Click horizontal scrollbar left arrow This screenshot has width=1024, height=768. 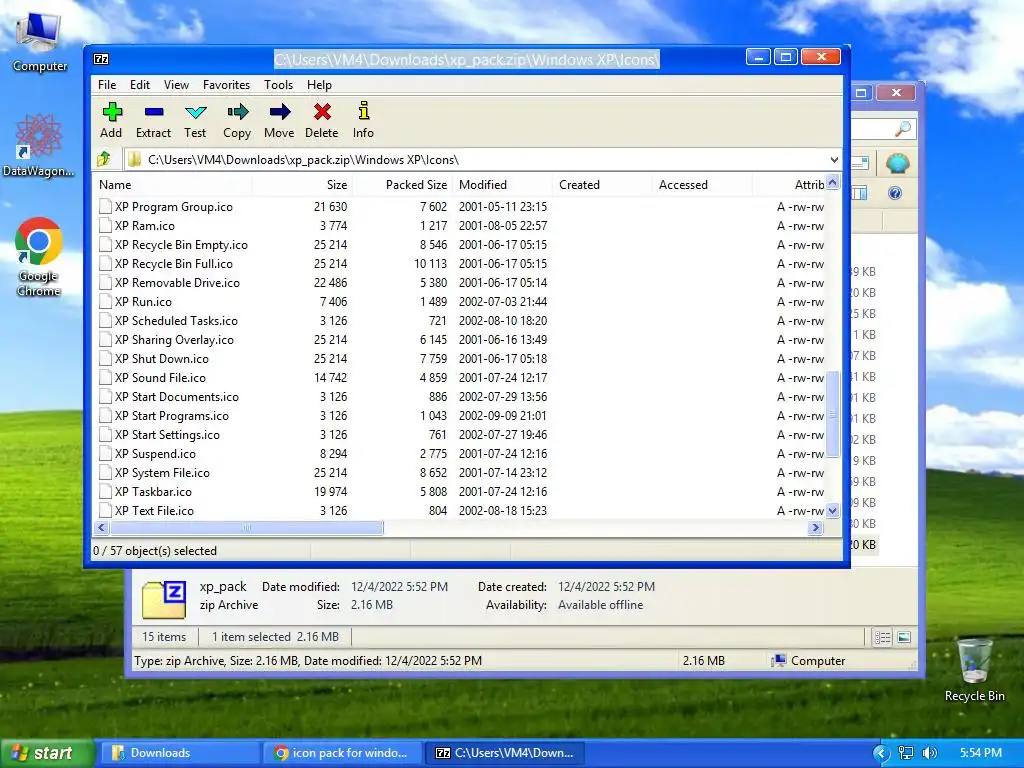tap(101, 528)
